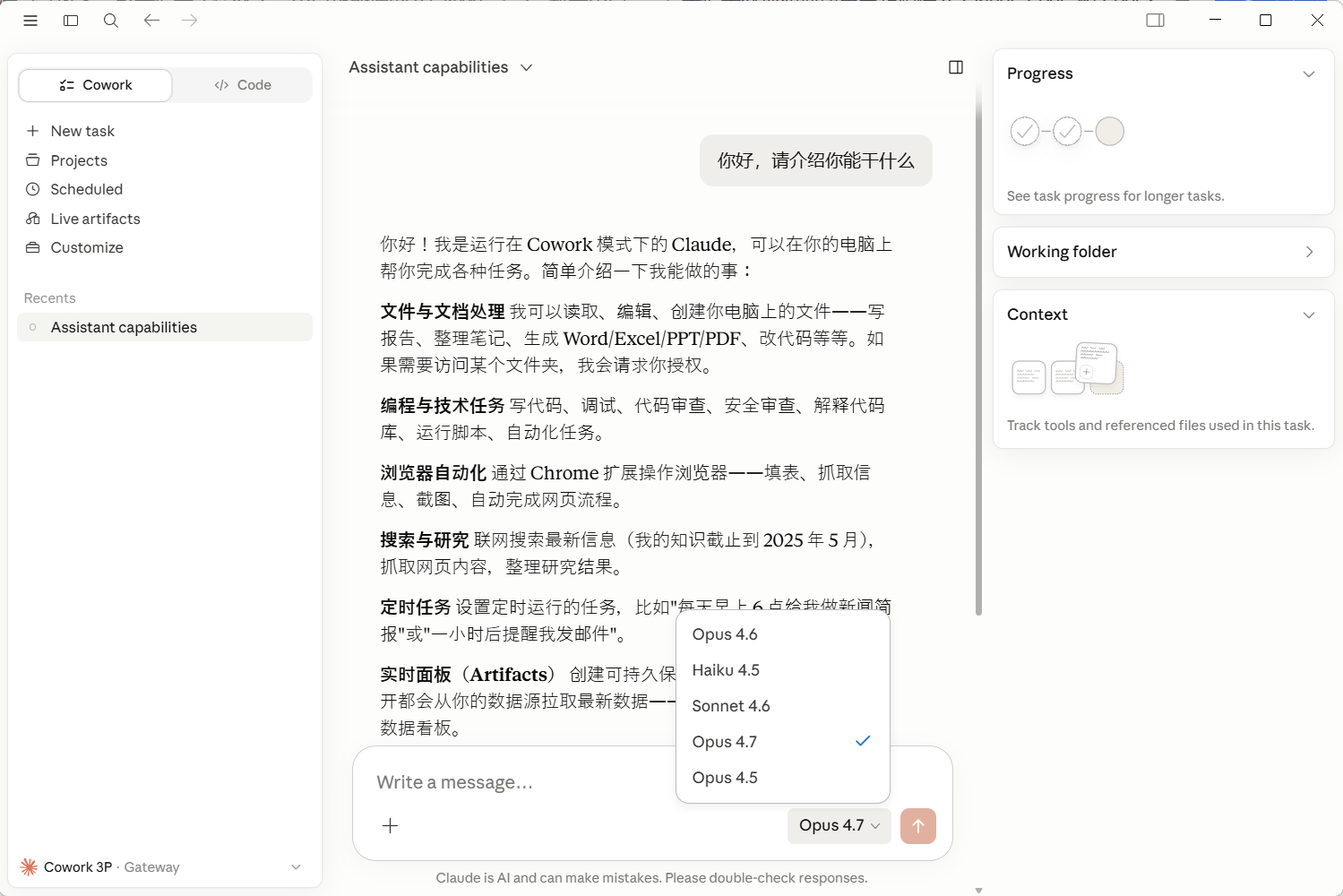Click the Scheduled clock icon

coord(33,189)
